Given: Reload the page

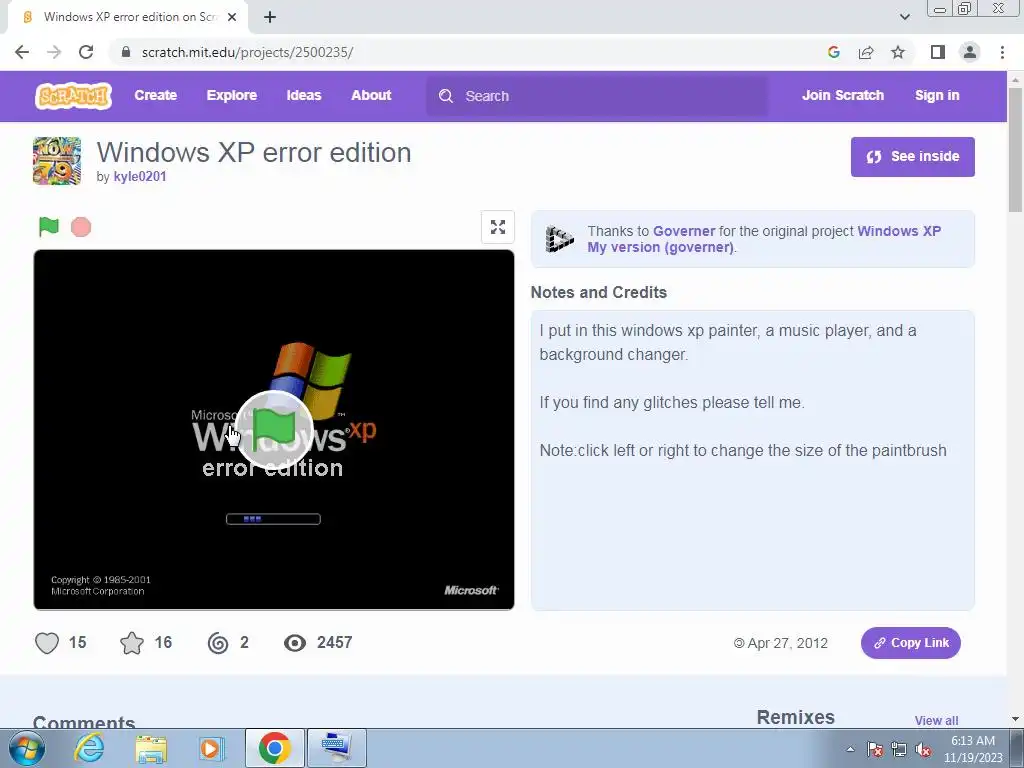Looking at the screenshot, I should pos(86,52).
